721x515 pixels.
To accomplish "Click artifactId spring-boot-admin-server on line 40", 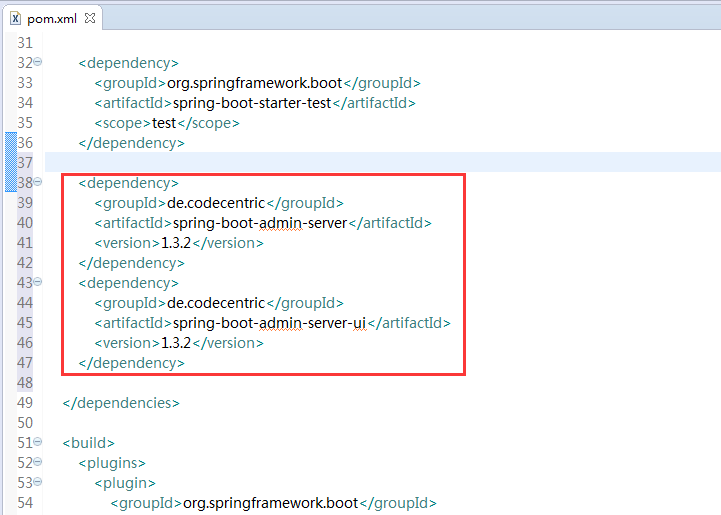I will 260,223.
